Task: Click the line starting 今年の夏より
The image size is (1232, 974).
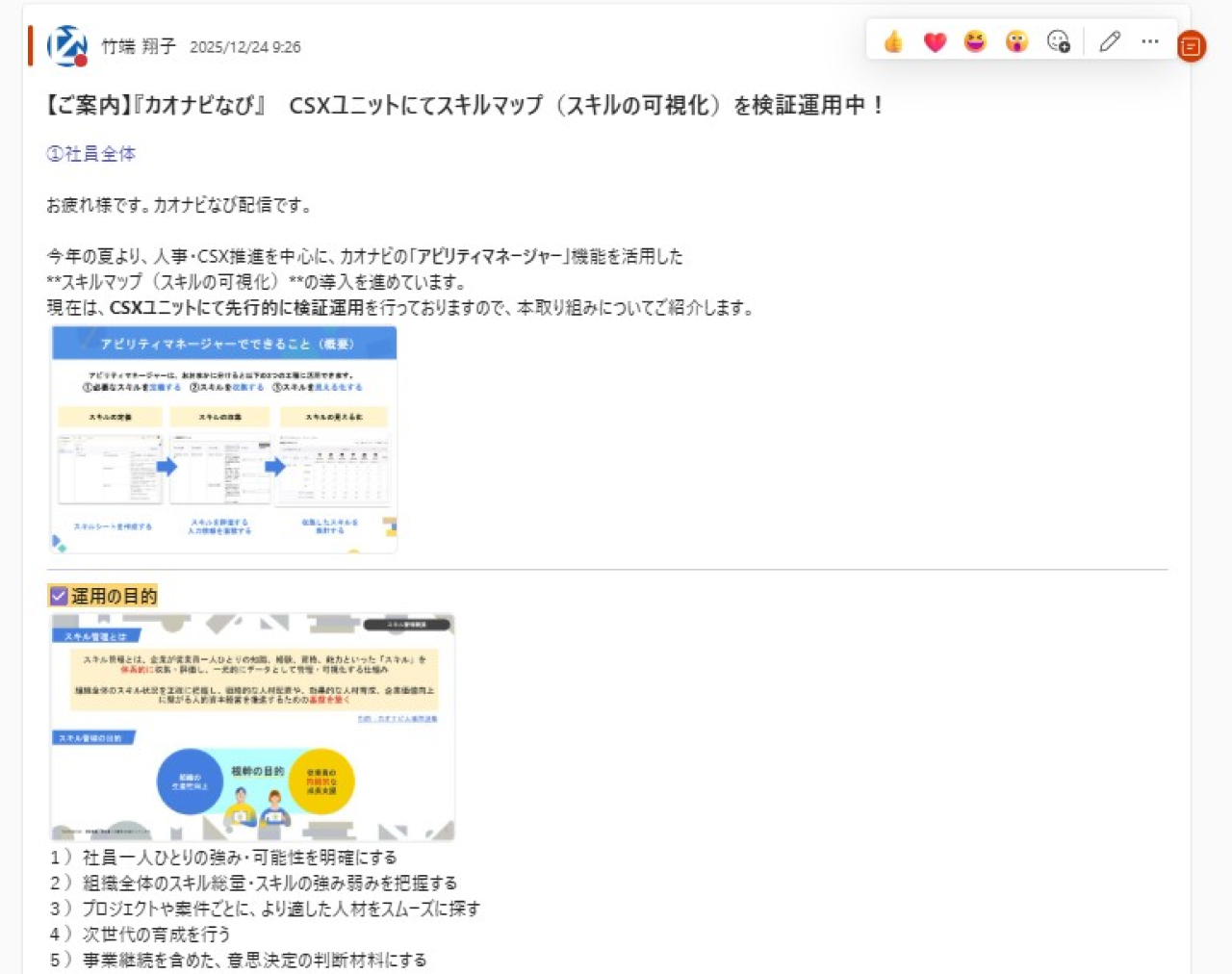Action: [365, 256]
